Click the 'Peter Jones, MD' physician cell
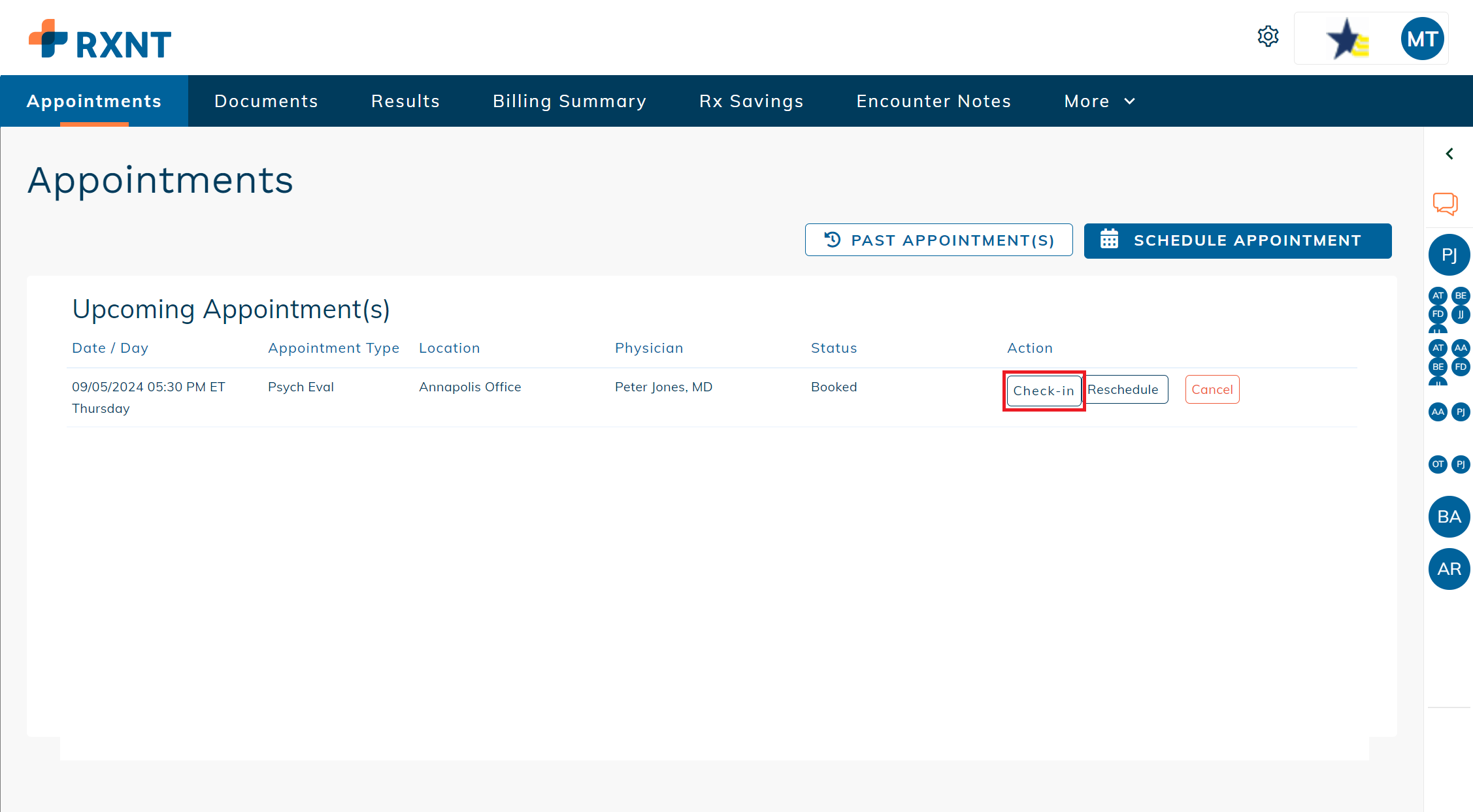 [664, 387]
